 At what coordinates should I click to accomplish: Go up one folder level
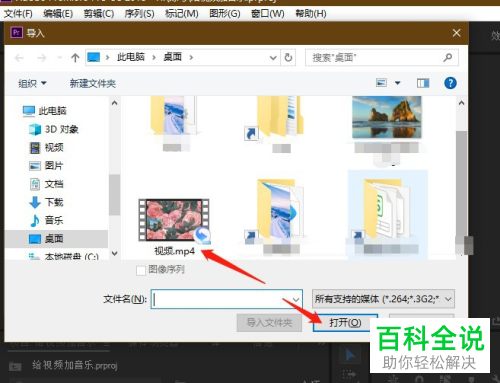[x=75, y=58]
